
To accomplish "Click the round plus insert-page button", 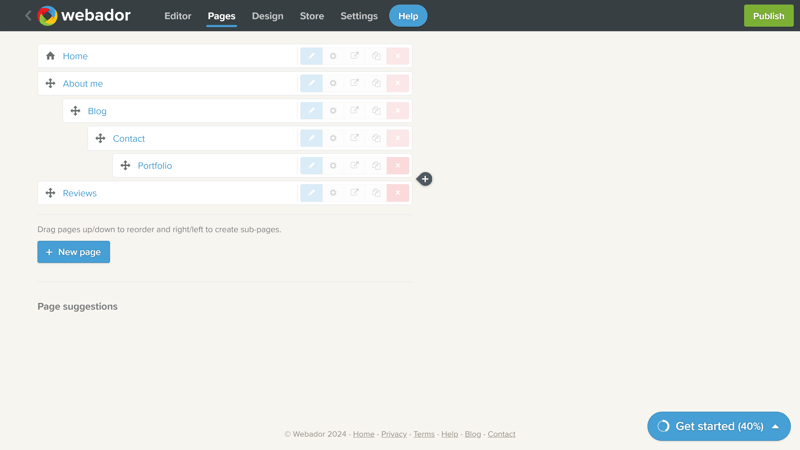I will coord(425,179).
